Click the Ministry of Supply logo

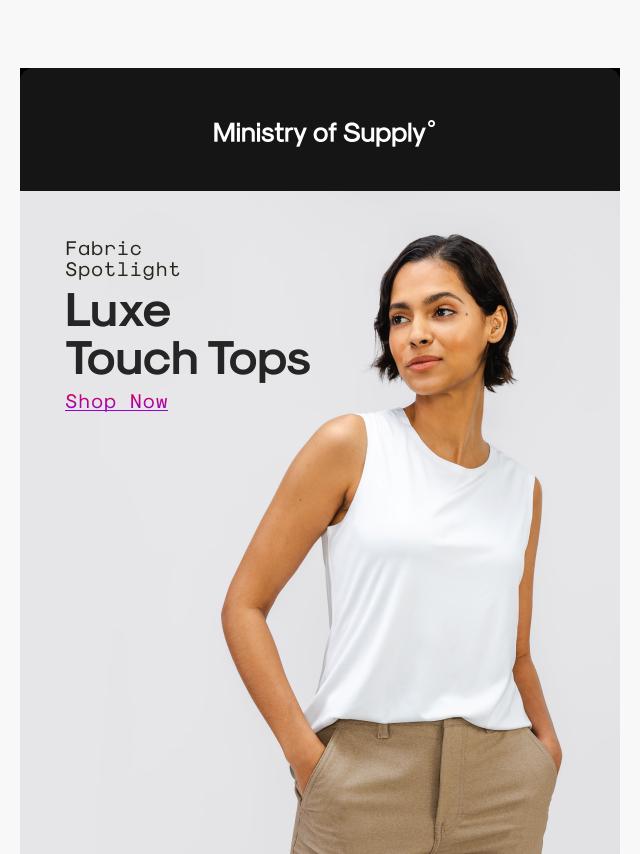pos(324,133)
